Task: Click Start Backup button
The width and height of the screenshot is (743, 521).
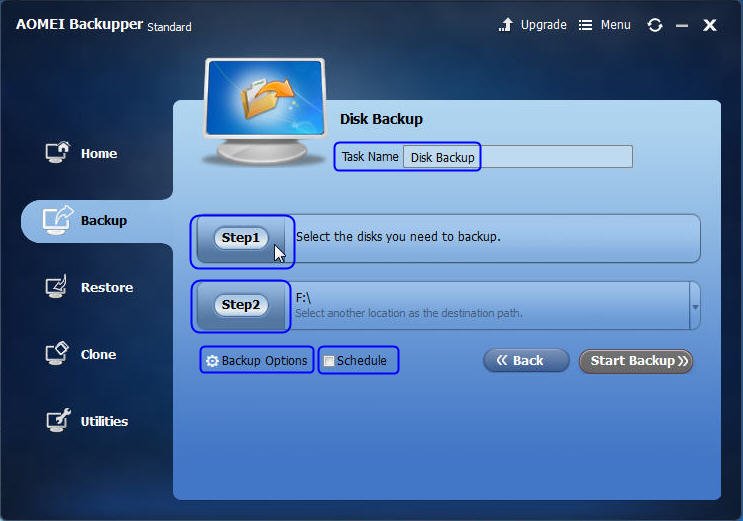Action: [x=636, y=361]
